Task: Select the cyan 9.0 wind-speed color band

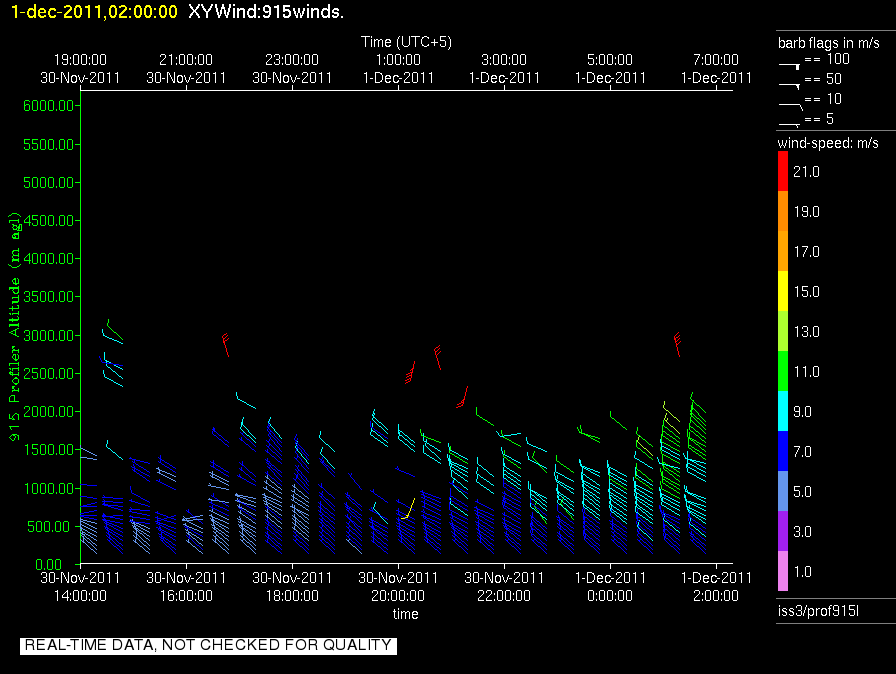Action: 783,411
